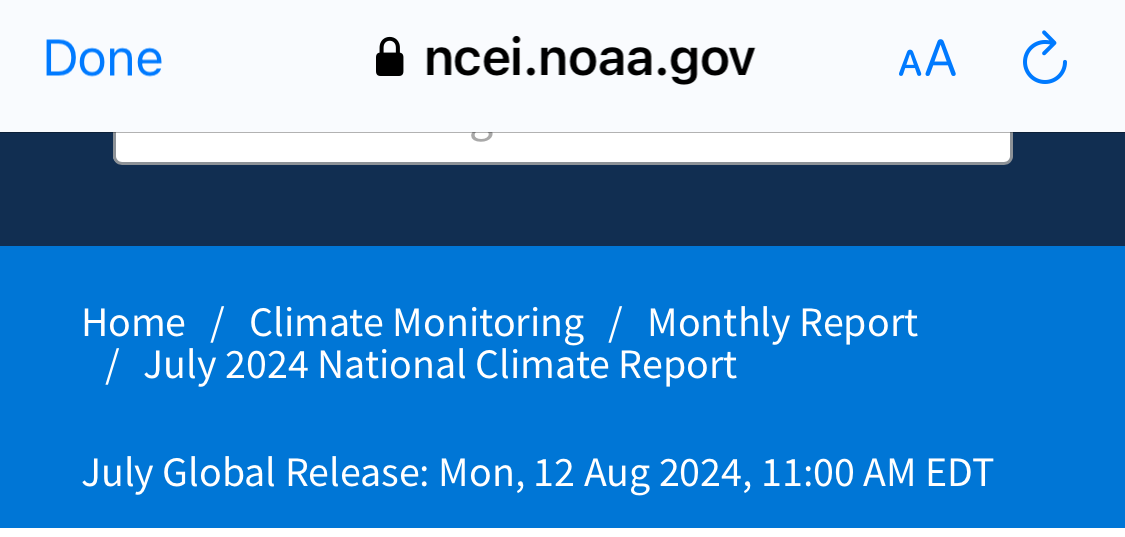This screenshot has height=537, width=1125.
Task: Open the Climate Monitoring breadcrumb link
Action: click(416, 322)
